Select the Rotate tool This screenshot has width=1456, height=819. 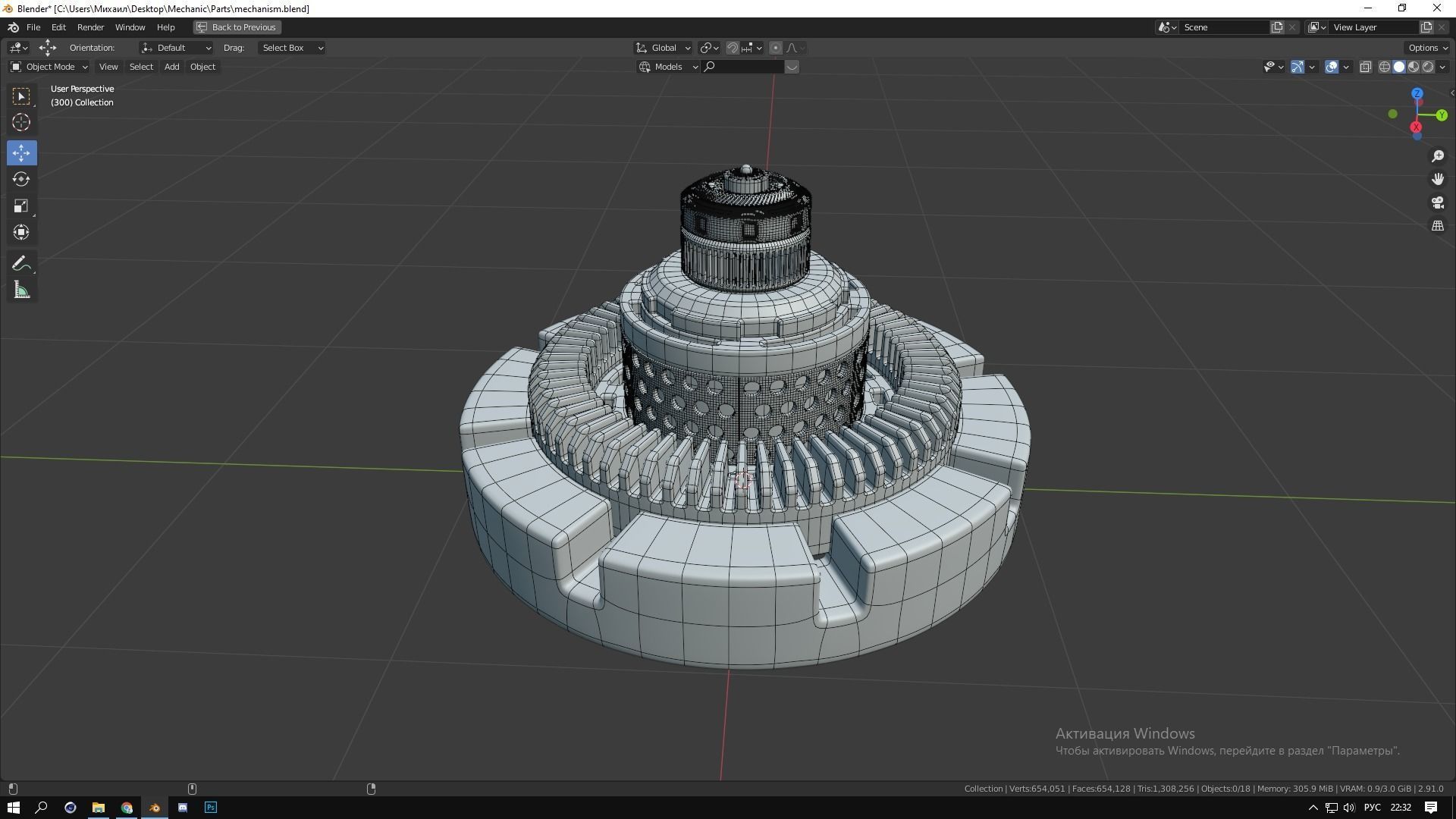(x=21, y=179)
